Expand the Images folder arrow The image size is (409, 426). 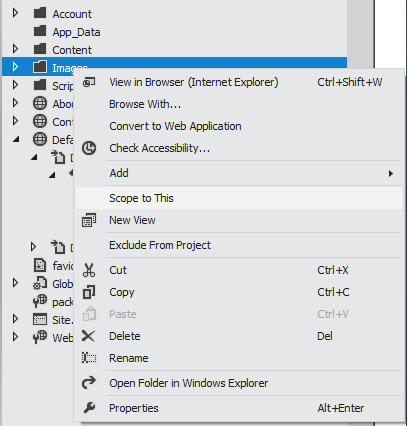[15, 67]
